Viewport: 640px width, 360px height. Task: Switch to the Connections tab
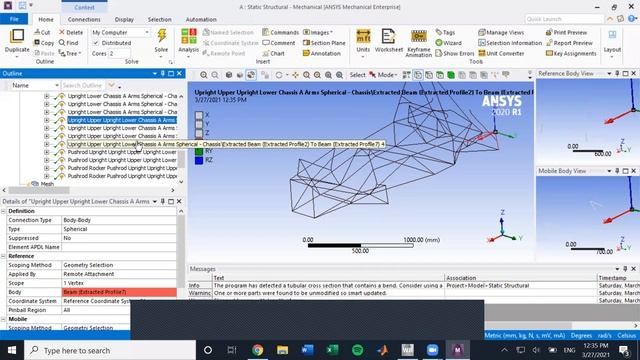pos(84,19)
